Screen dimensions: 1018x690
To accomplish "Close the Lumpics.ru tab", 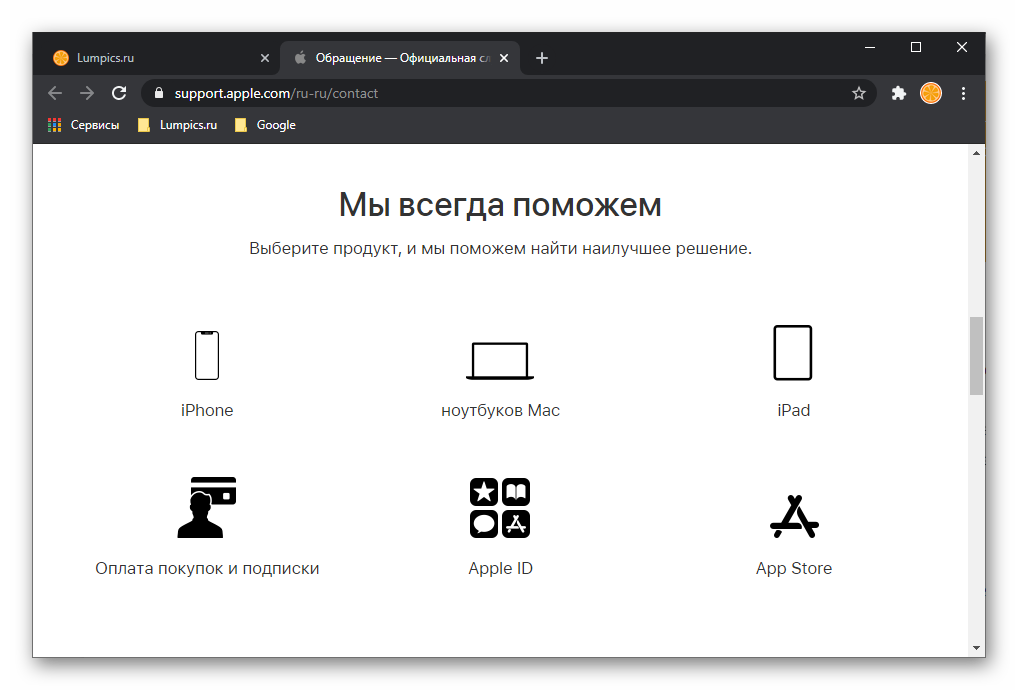I will [x=265, y=58].
